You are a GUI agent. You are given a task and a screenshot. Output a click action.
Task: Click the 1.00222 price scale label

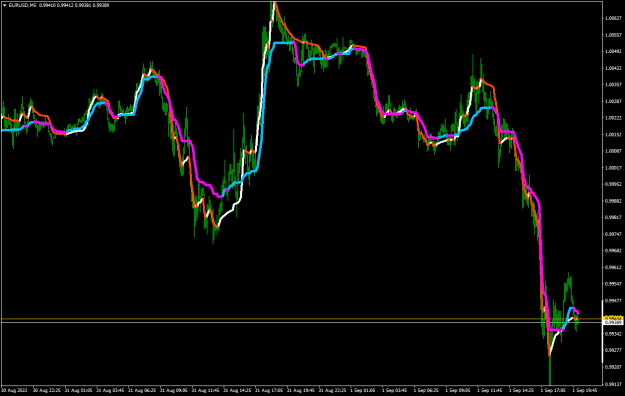(613, 118)
